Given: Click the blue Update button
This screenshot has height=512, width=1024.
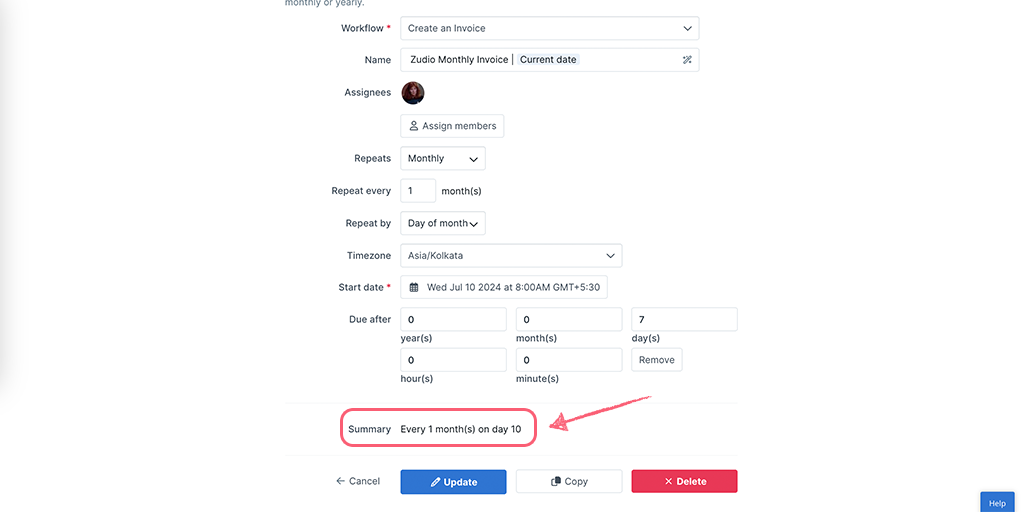Looking at the screenshot, I should click(x=453, y=481).
